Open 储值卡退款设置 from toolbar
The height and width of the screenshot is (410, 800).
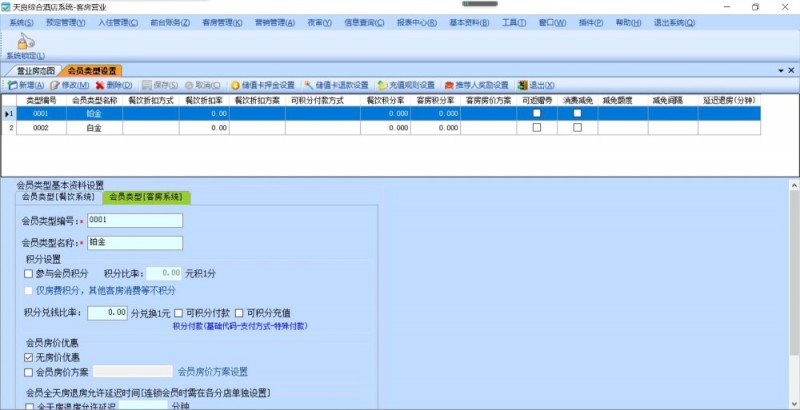(x=336, y=85)
